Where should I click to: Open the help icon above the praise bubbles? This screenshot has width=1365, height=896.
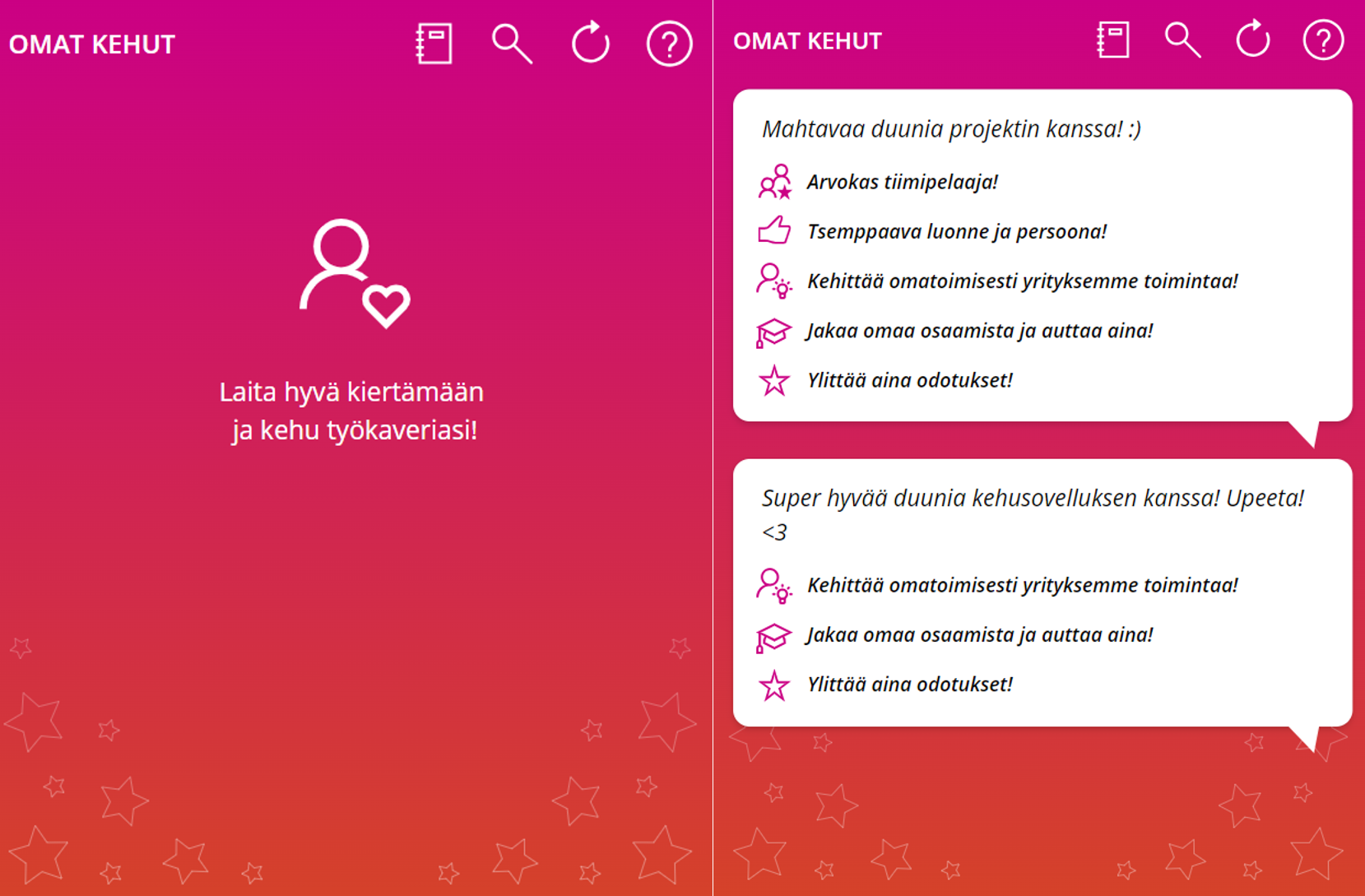[1323, 40]
